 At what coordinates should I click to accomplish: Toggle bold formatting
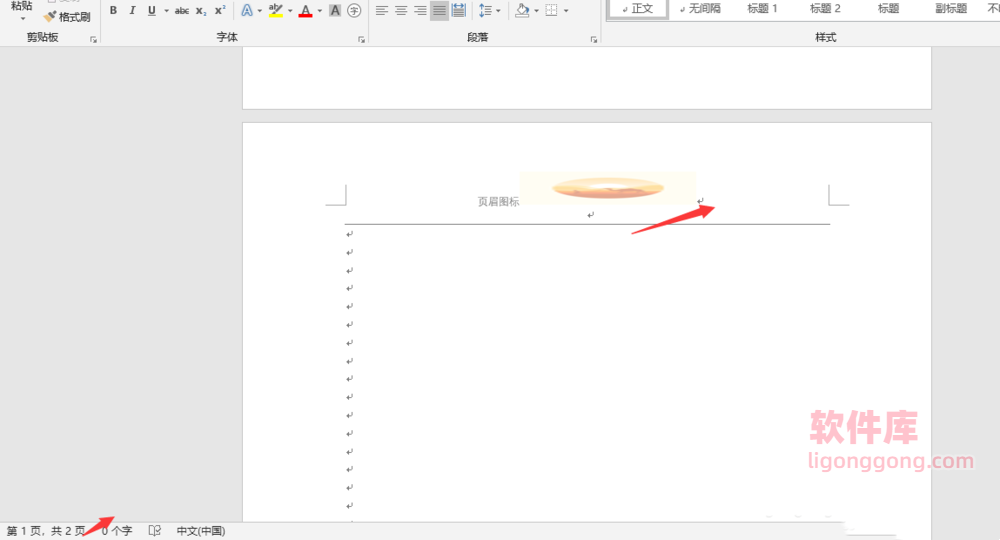[113, 10]
